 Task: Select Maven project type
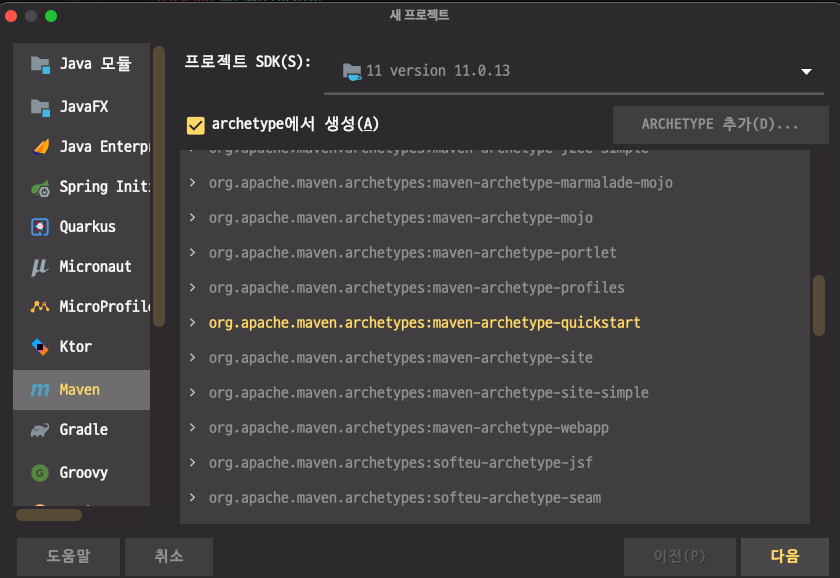point(81,390)
